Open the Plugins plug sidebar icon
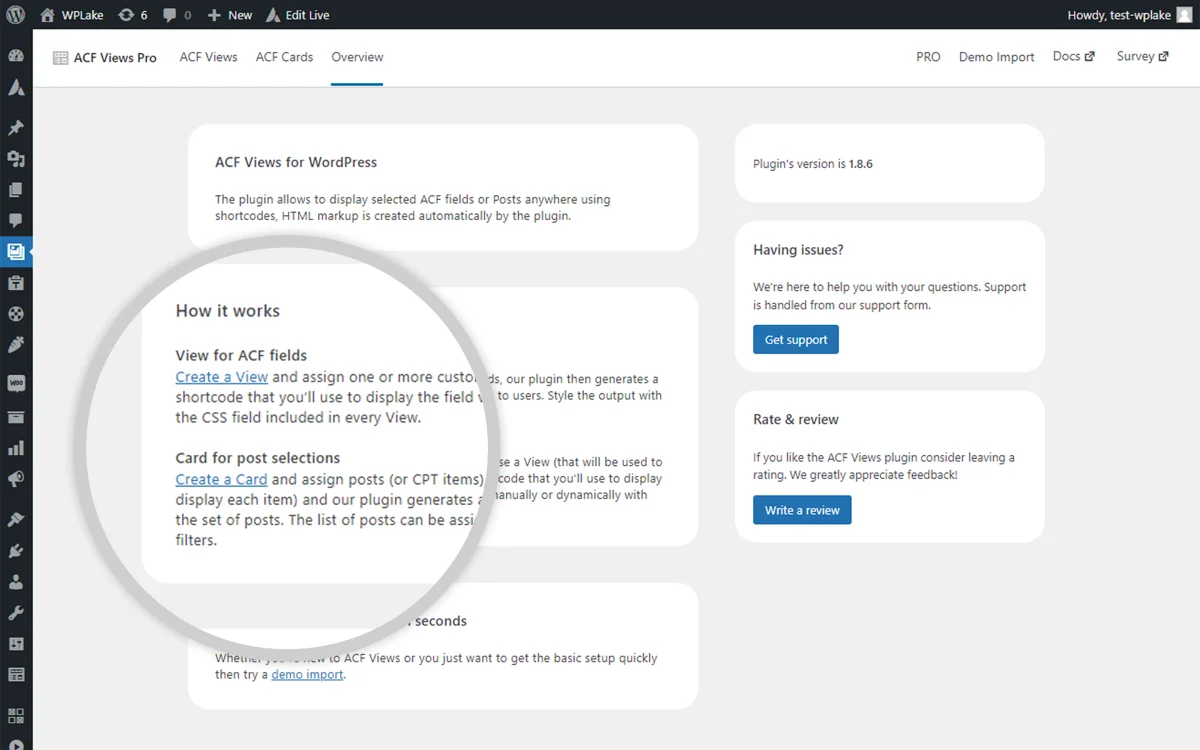 pos(16,551)
